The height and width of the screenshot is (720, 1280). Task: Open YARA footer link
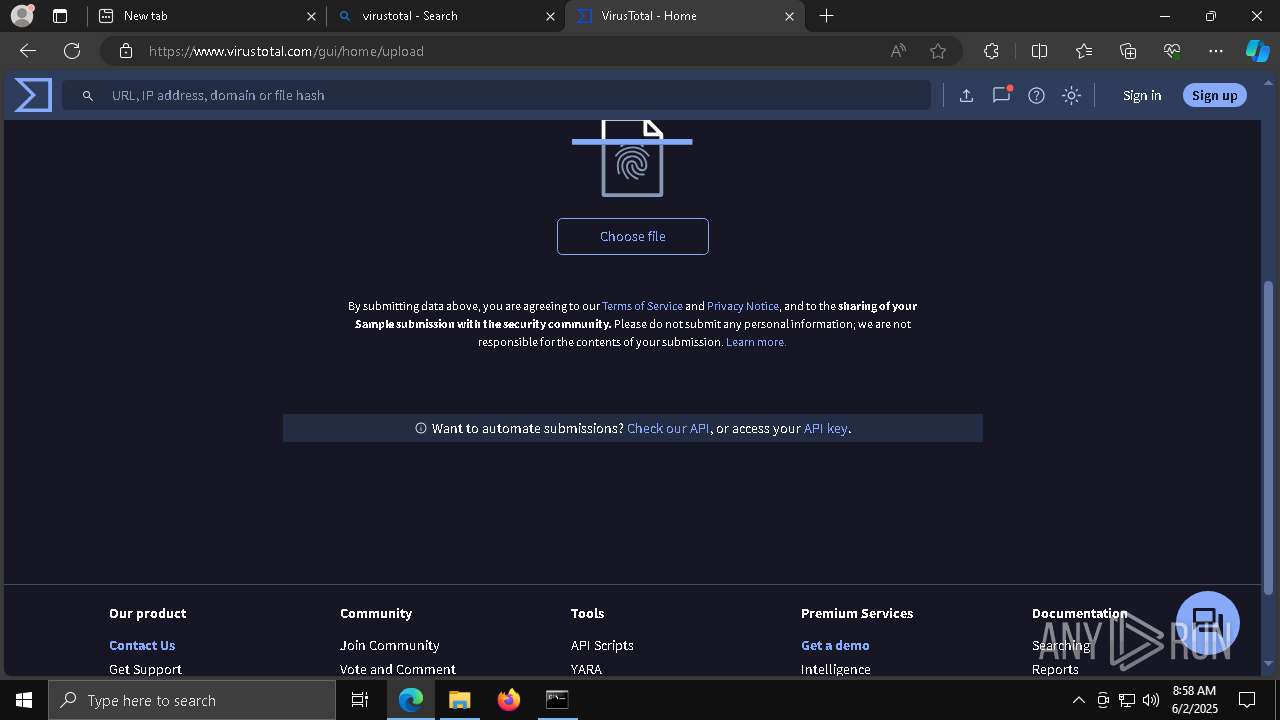click(x=586, y=669)
